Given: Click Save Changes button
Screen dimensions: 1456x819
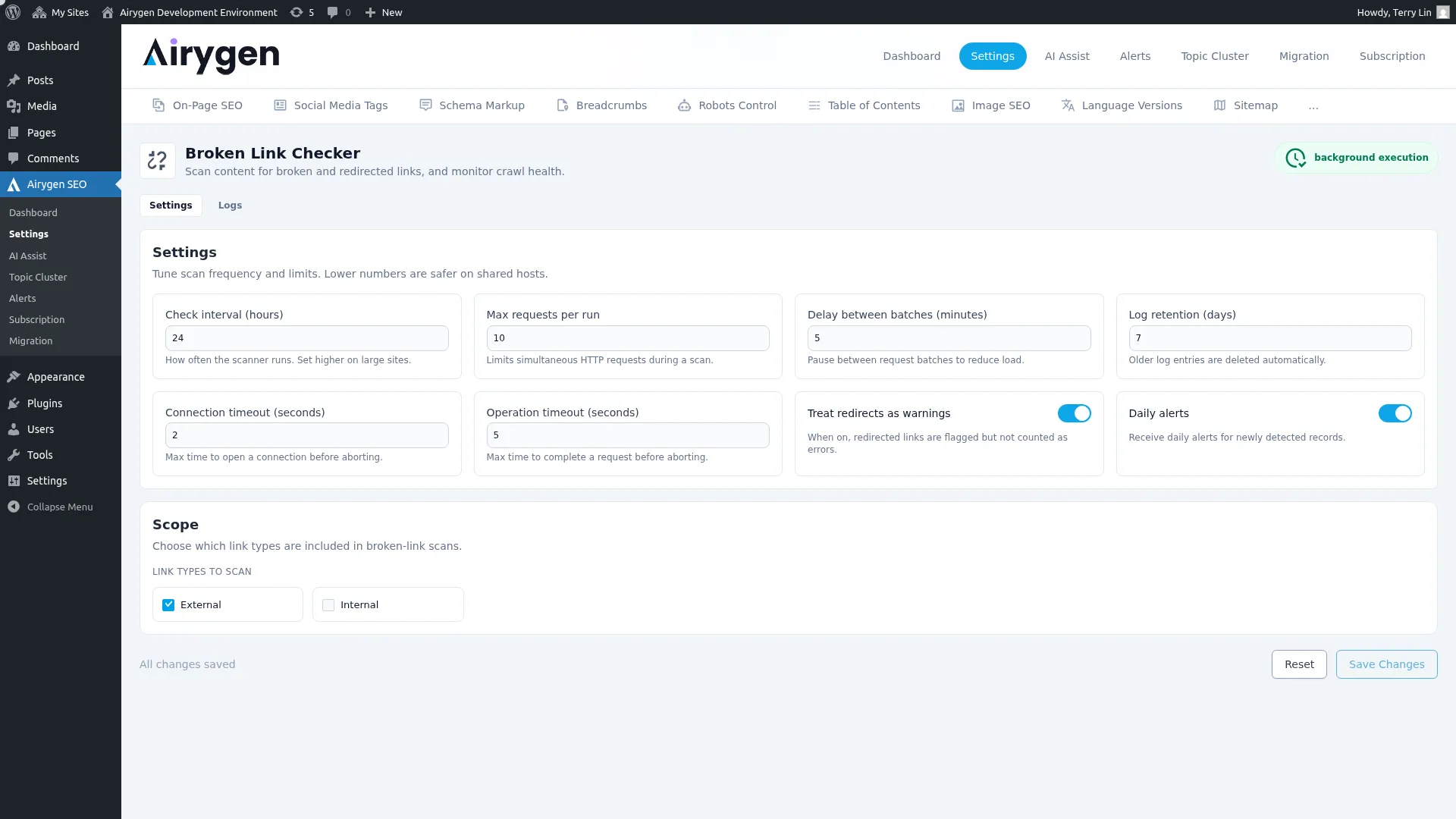Looking at the screenshot, I should (1386, 664).
